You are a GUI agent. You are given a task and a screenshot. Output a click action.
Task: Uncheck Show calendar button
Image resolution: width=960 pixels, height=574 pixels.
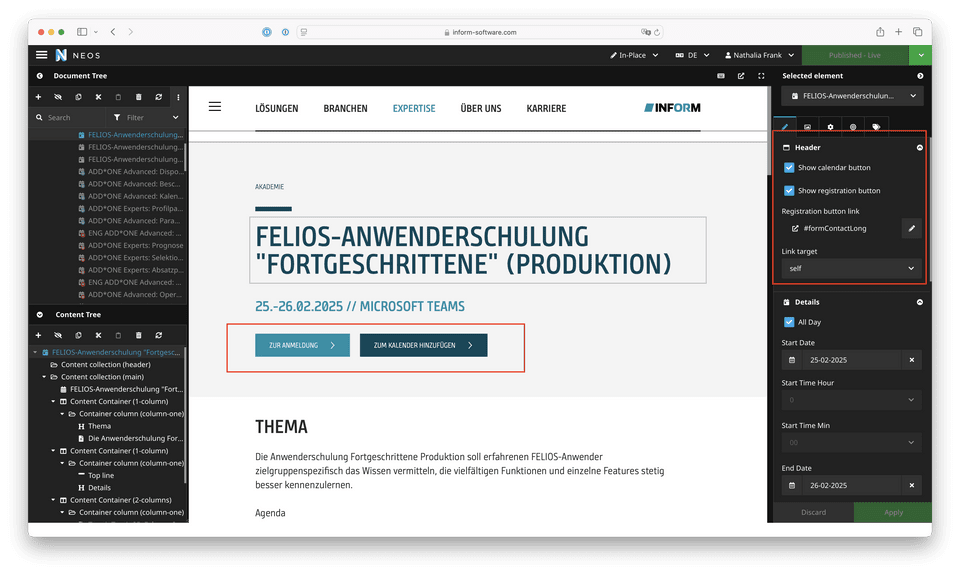tap(789, 168)
